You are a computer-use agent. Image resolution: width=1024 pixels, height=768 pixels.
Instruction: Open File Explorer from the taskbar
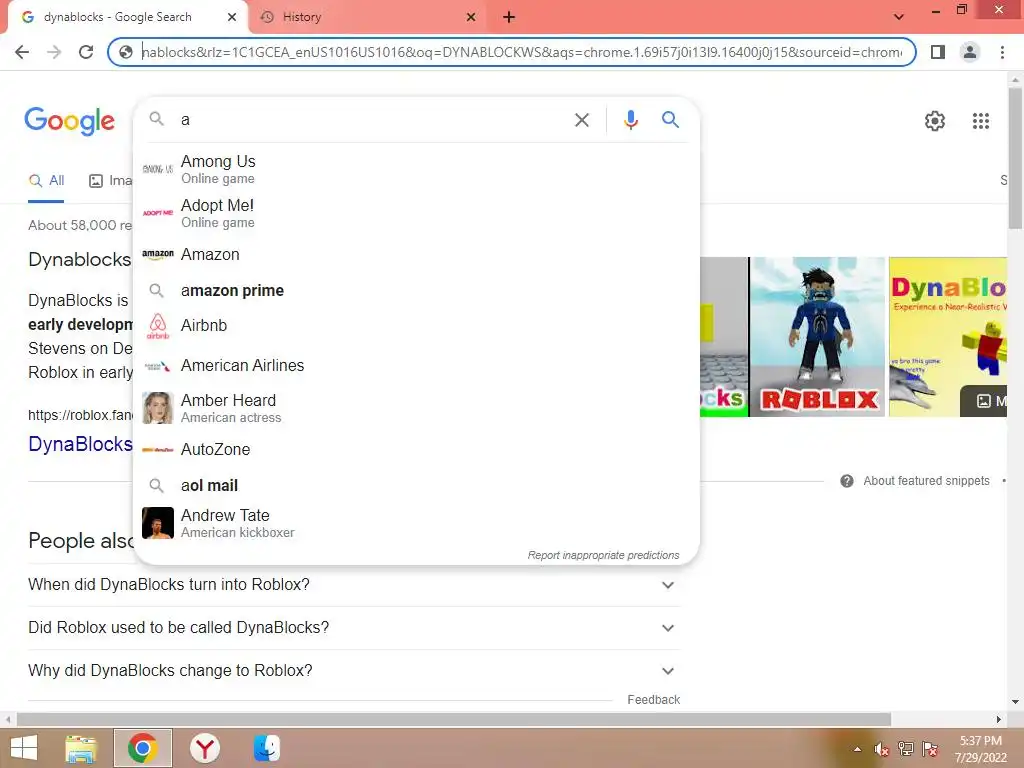81,748
